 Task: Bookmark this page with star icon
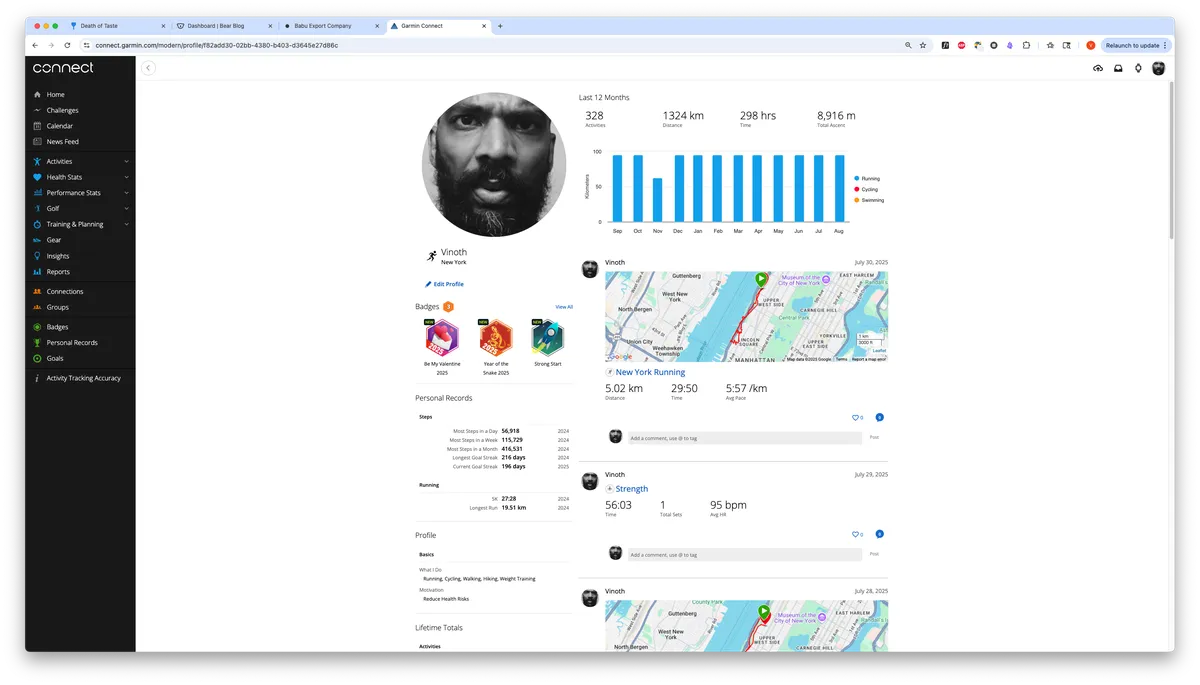[923, 45]
